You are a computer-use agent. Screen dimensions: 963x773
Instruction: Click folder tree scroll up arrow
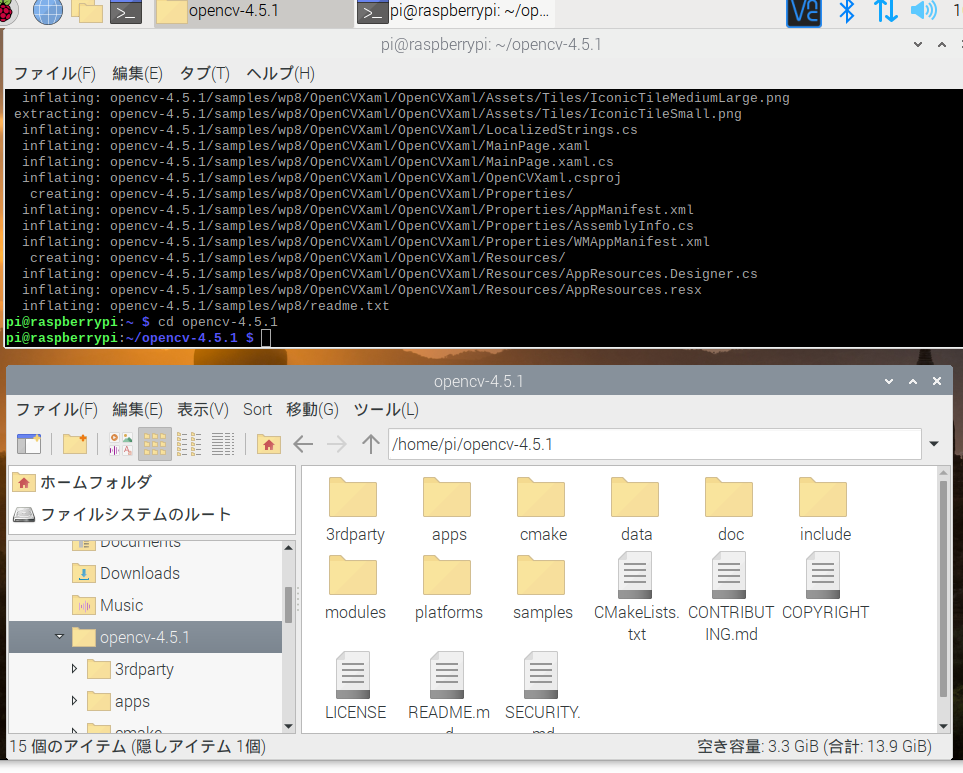pos(289,548)
